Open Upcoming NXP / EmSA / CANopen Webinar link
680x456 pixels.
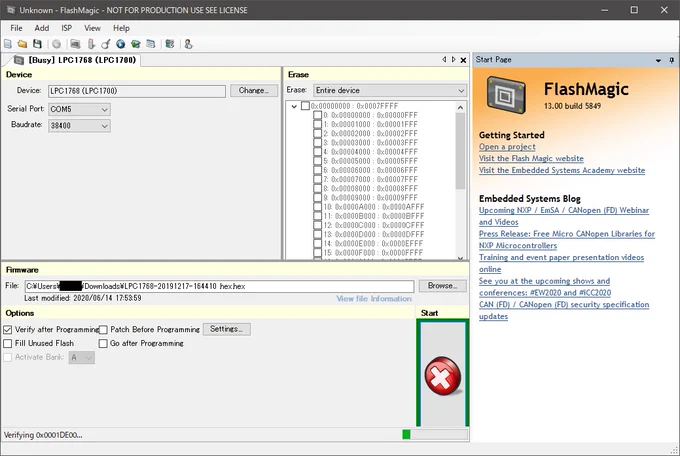[564, 216]
